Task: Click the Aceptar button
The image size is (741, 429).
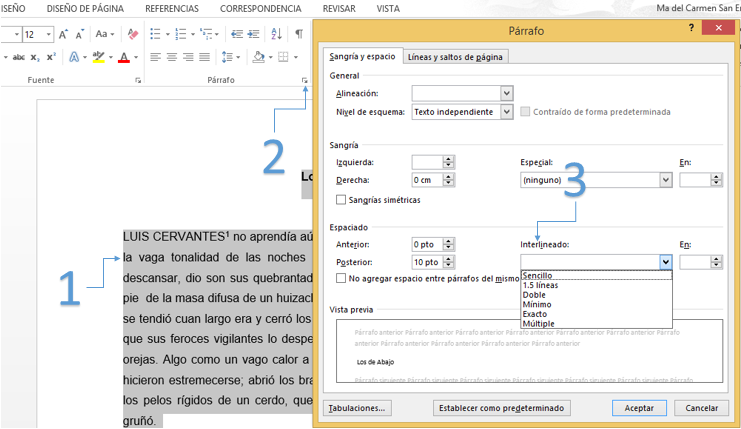Action: [639, 408]
